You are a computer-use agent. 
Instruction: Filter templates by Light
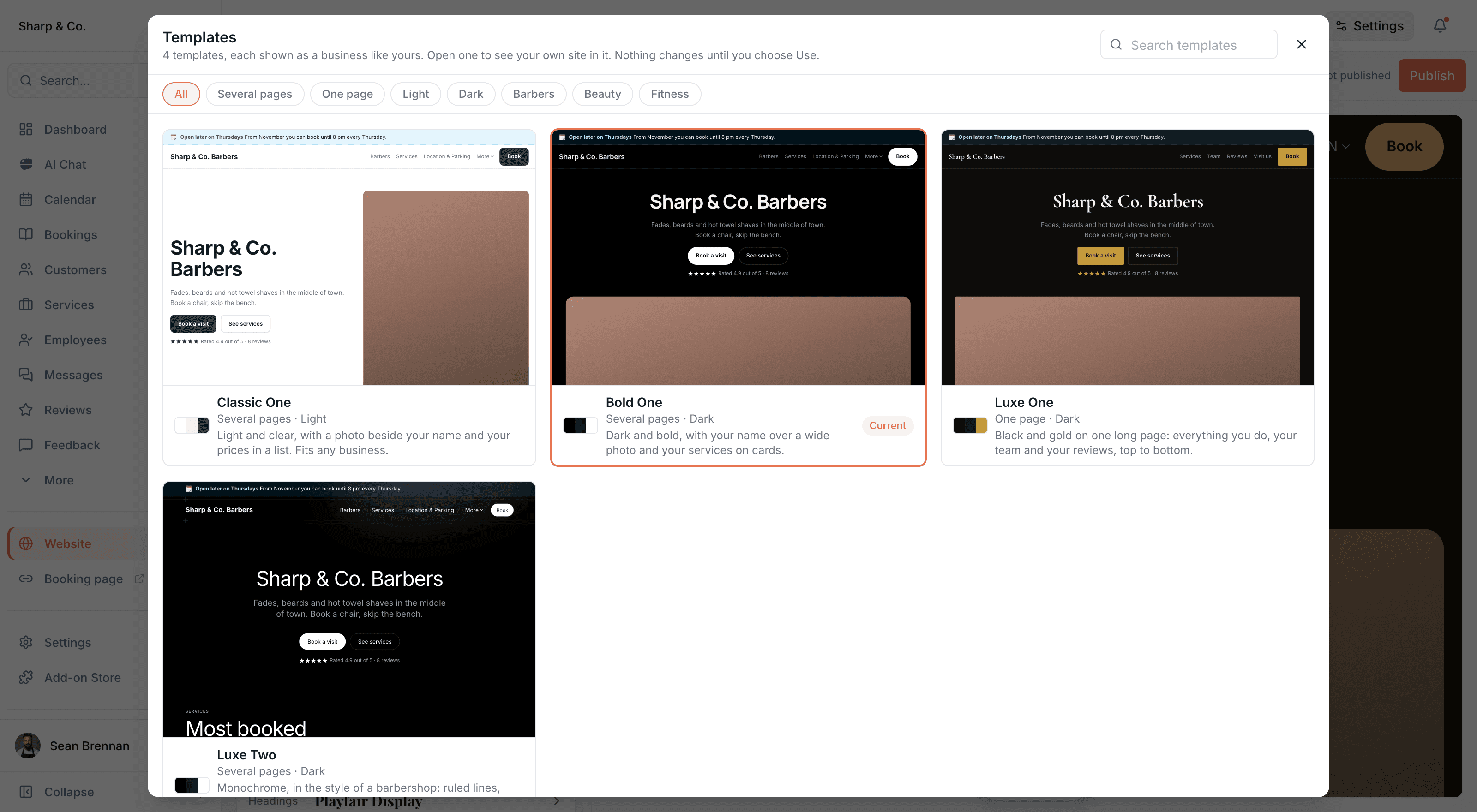pyautogui.click(x=416, y=94)
